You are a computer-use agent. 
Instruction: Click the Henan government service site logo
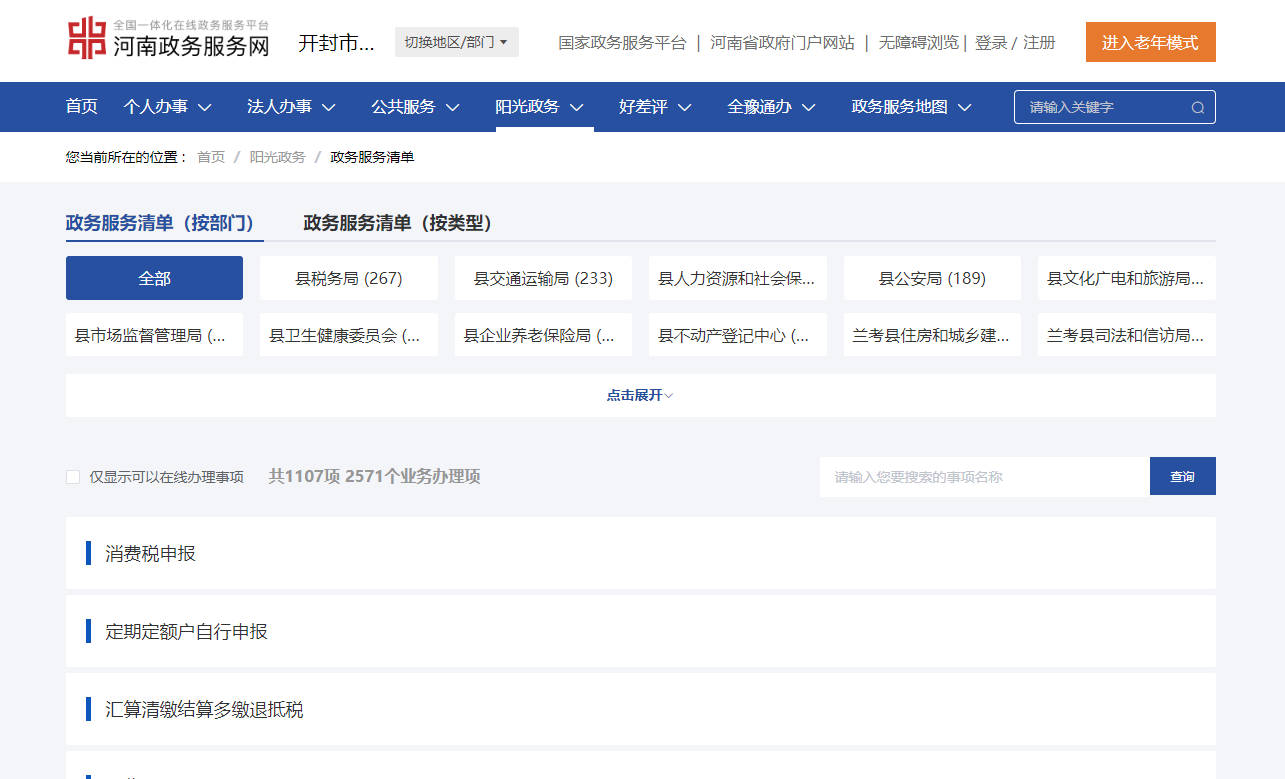click(x=168, y=40)
